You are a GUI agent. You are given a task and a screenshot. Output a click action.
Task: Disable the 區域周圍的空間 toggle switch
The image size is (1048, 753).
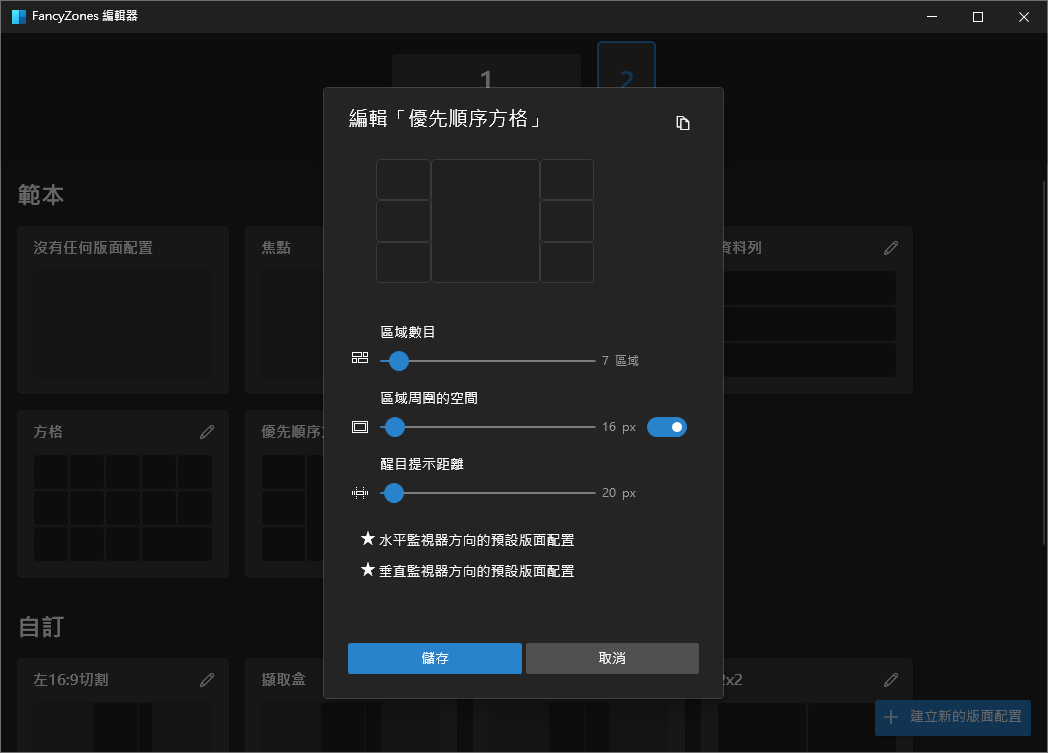667,426
